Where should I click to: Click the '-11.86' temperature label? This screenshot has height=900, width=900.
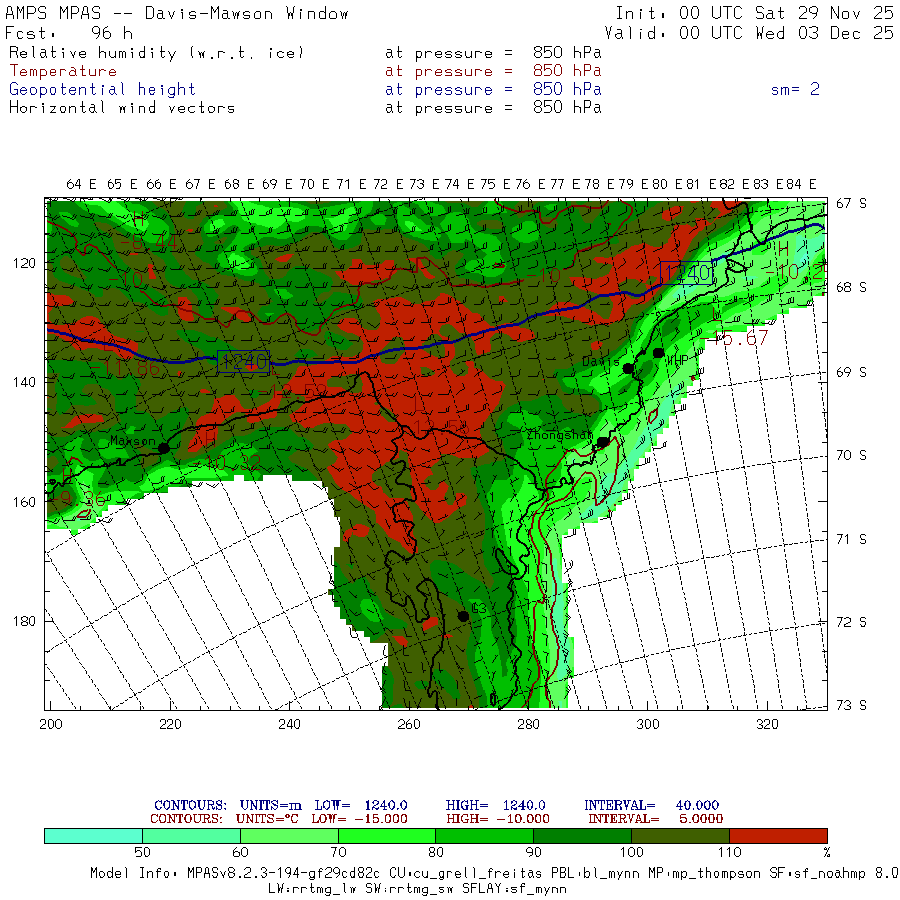pyautogui.click(x=125, y=368)
